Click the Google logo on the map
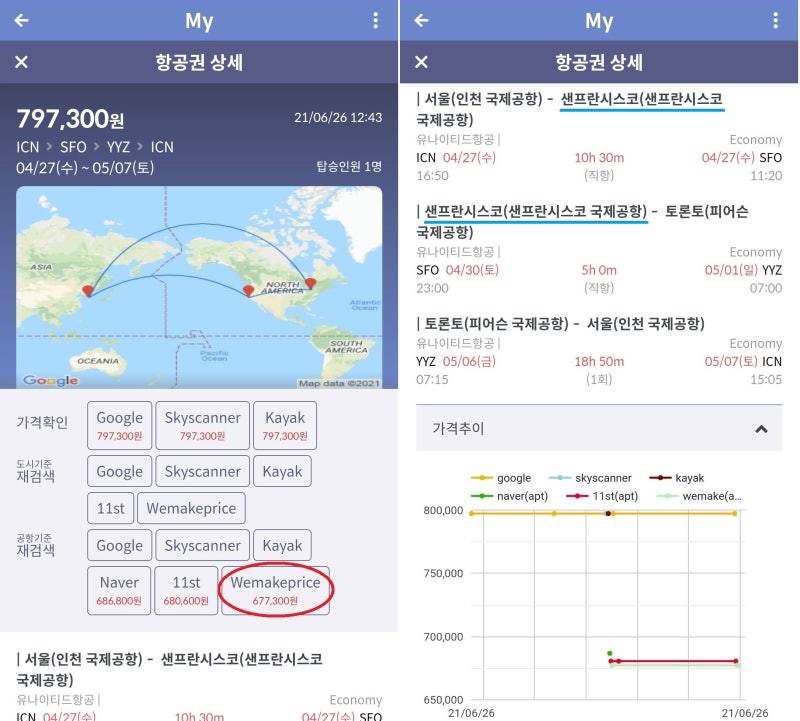Screen dimensions: 800x721 point(50,380)
